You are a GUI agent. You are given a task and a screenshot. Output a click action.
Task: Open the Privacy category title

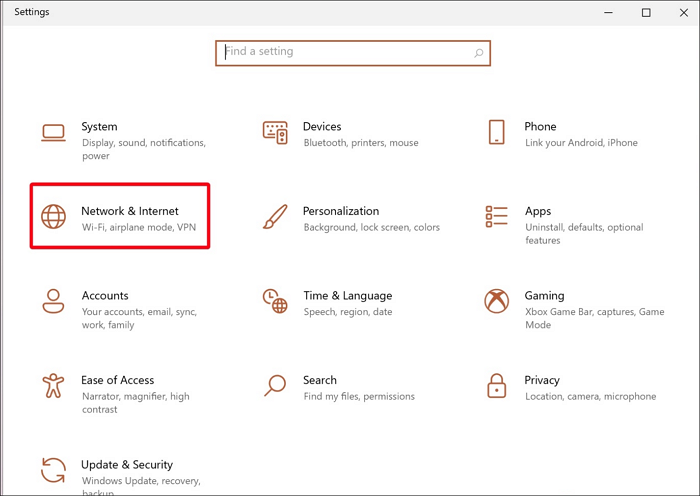point(542,380)
